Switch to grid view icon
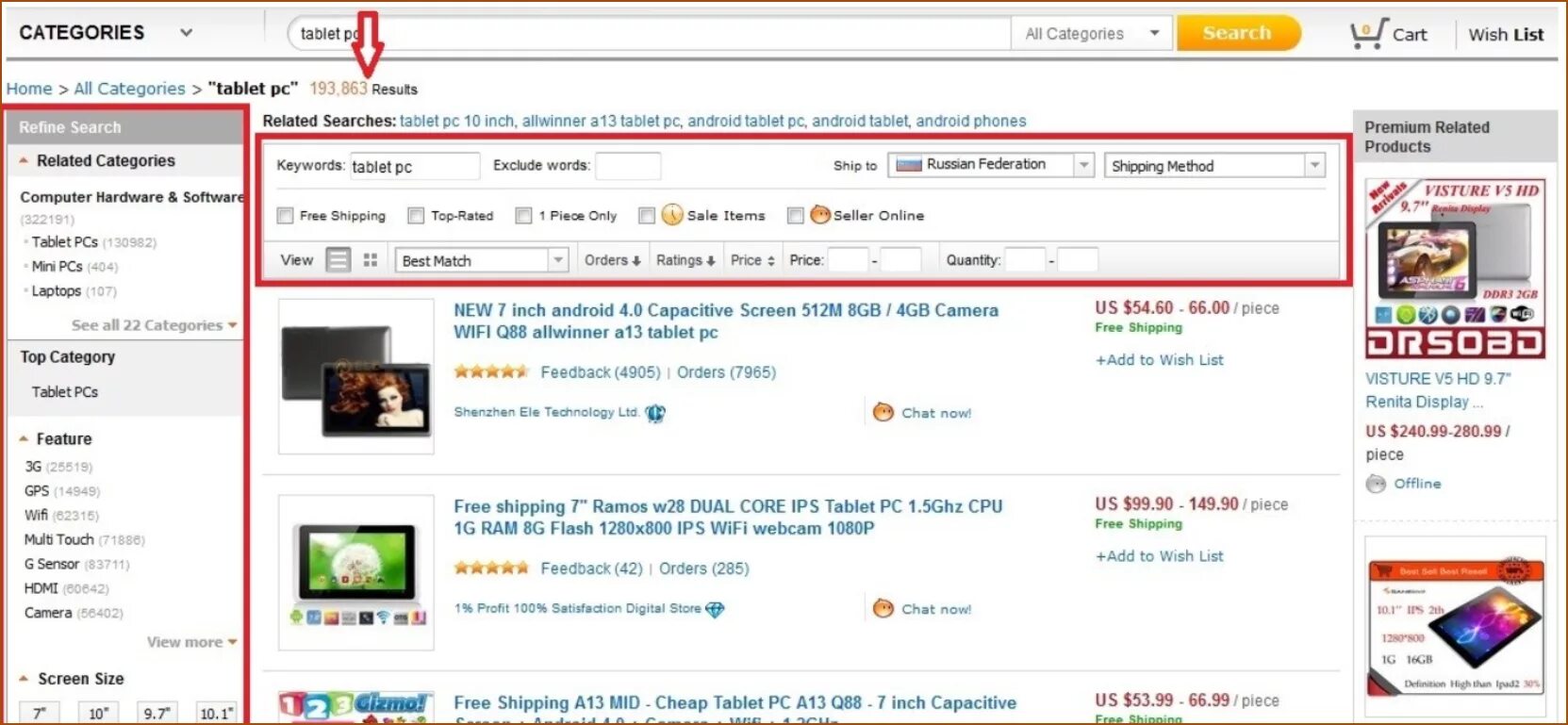The width and height of the screenshot is (1568, 725). pyautogui.click(x=371, y=259)
